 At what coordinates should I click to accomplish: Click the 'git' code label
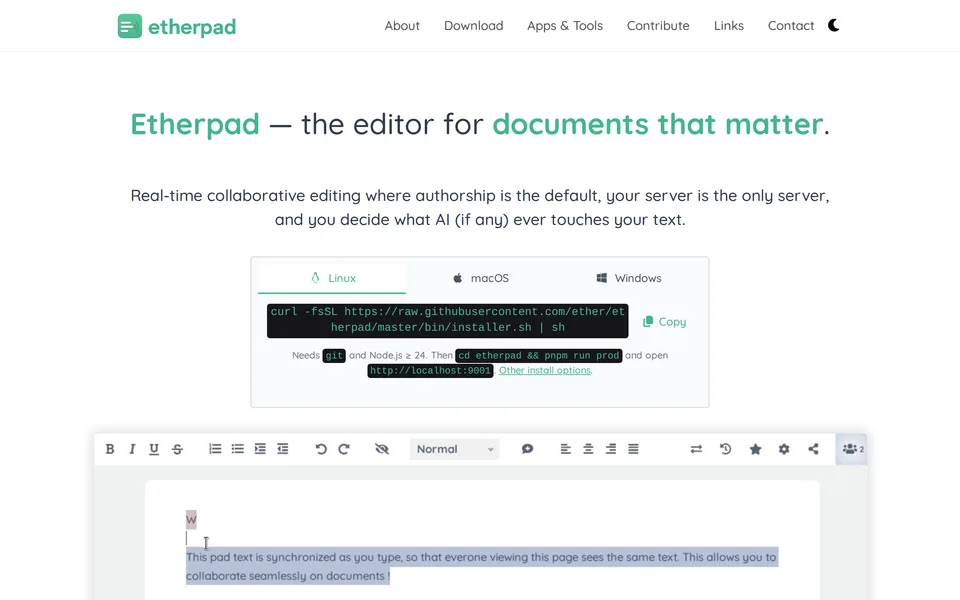(334, 356)
